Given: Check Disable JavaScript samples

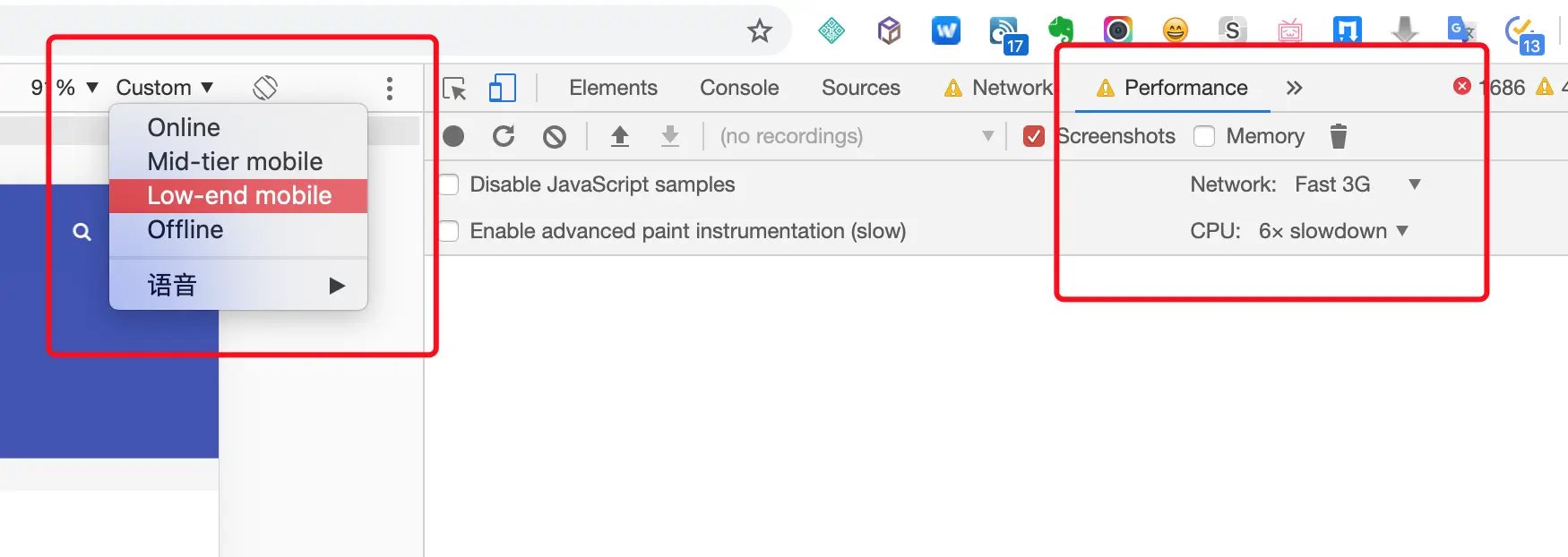Looking at the screenshot, I should coord(448,184).
